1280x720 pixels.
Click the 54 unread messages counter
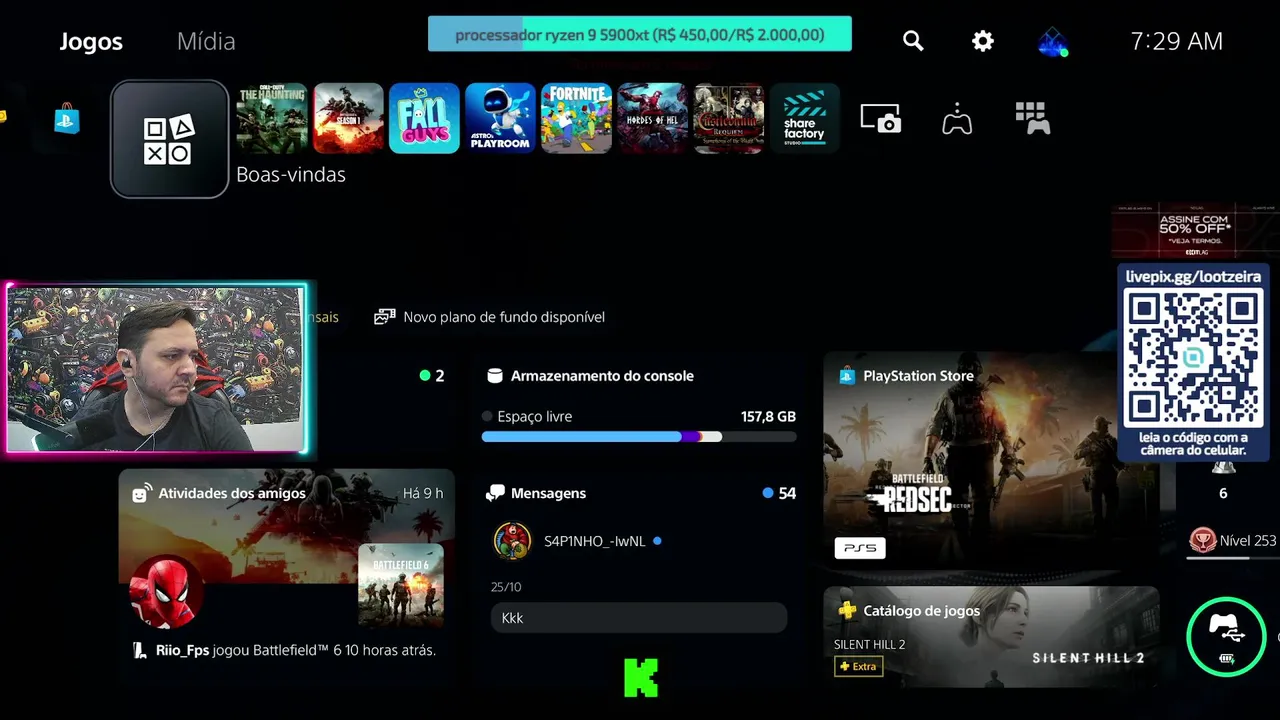click(779, 493)
